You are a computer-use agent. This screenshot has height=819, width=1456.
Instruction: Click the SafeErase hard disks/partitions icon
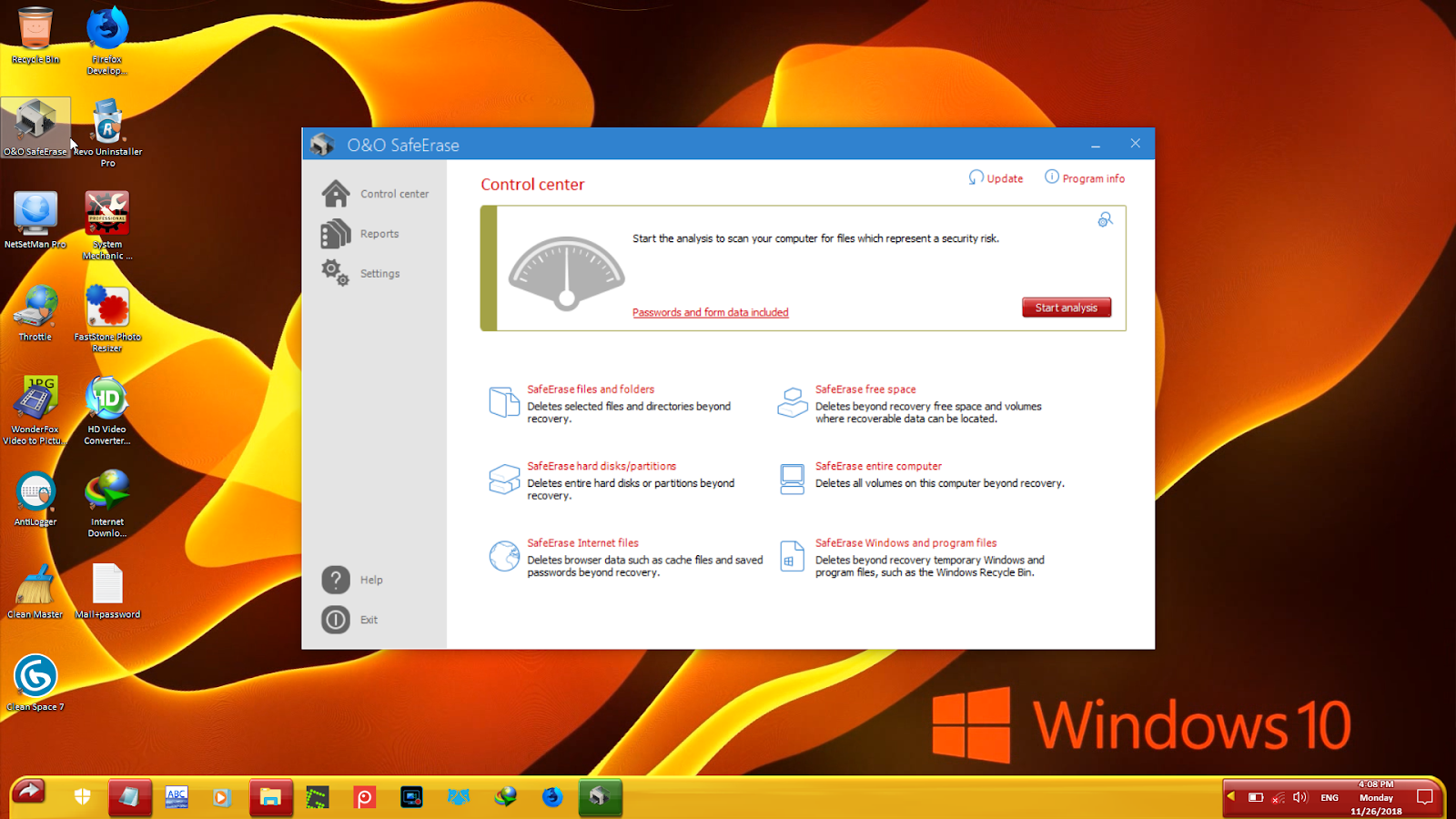tap(504, 479)
